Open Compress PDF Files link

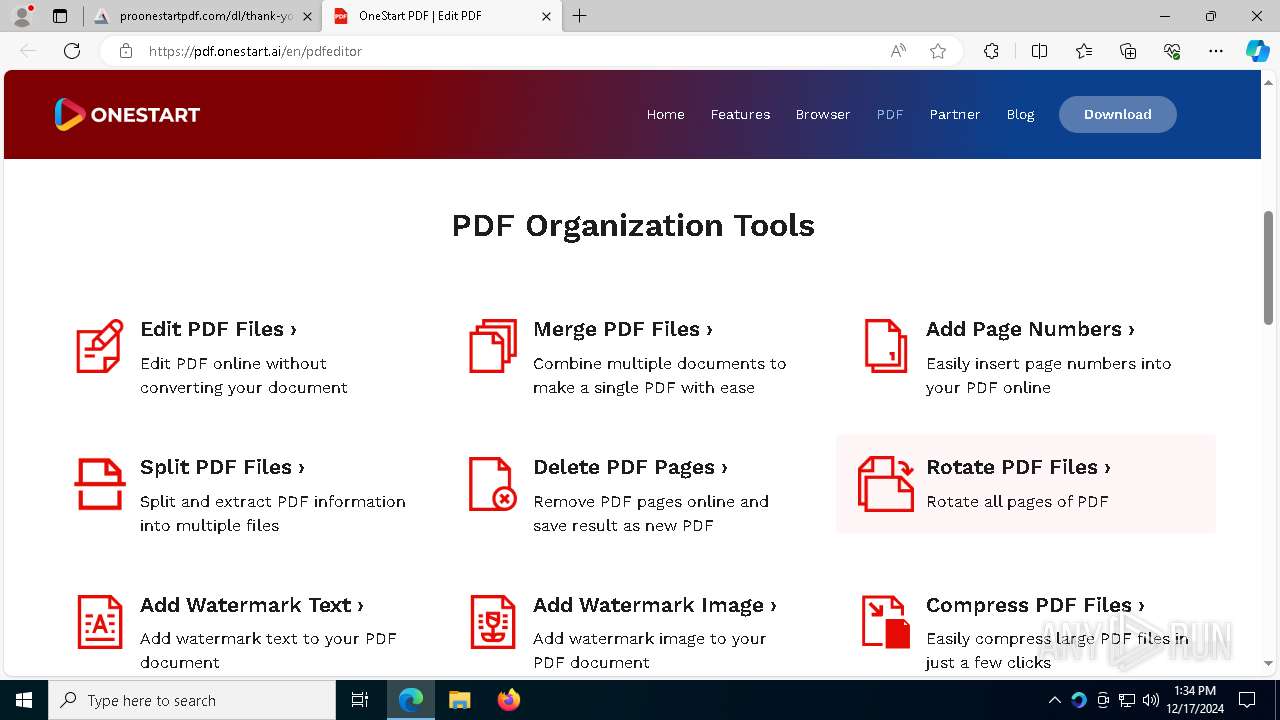click(x=1035, y=605)
